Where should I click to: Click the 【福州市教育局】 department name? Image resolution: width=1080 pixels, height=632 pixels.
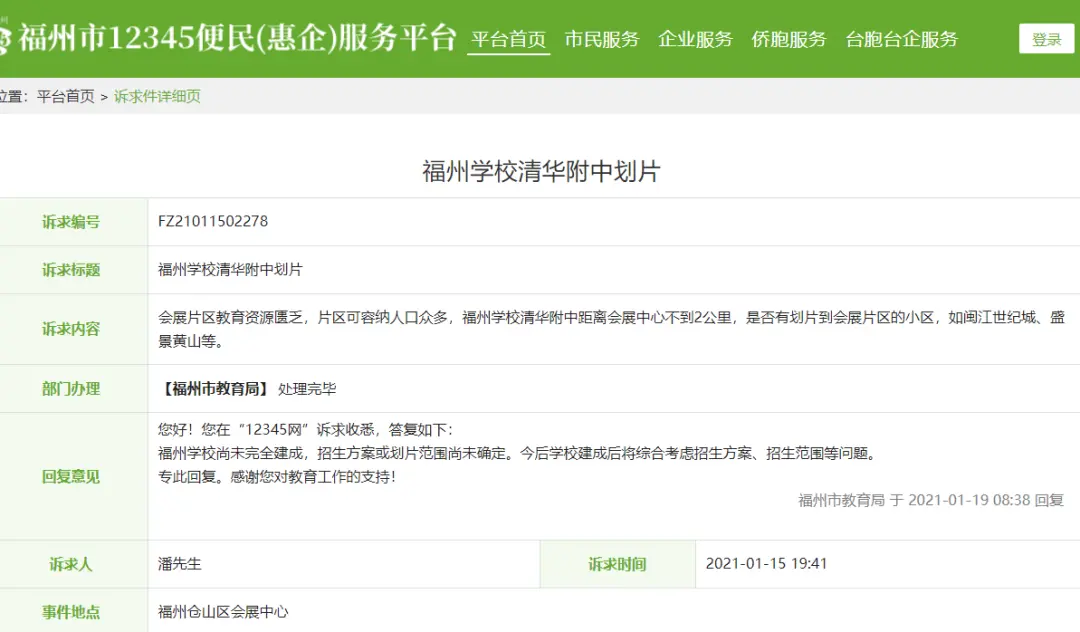(x=213, y=389)
